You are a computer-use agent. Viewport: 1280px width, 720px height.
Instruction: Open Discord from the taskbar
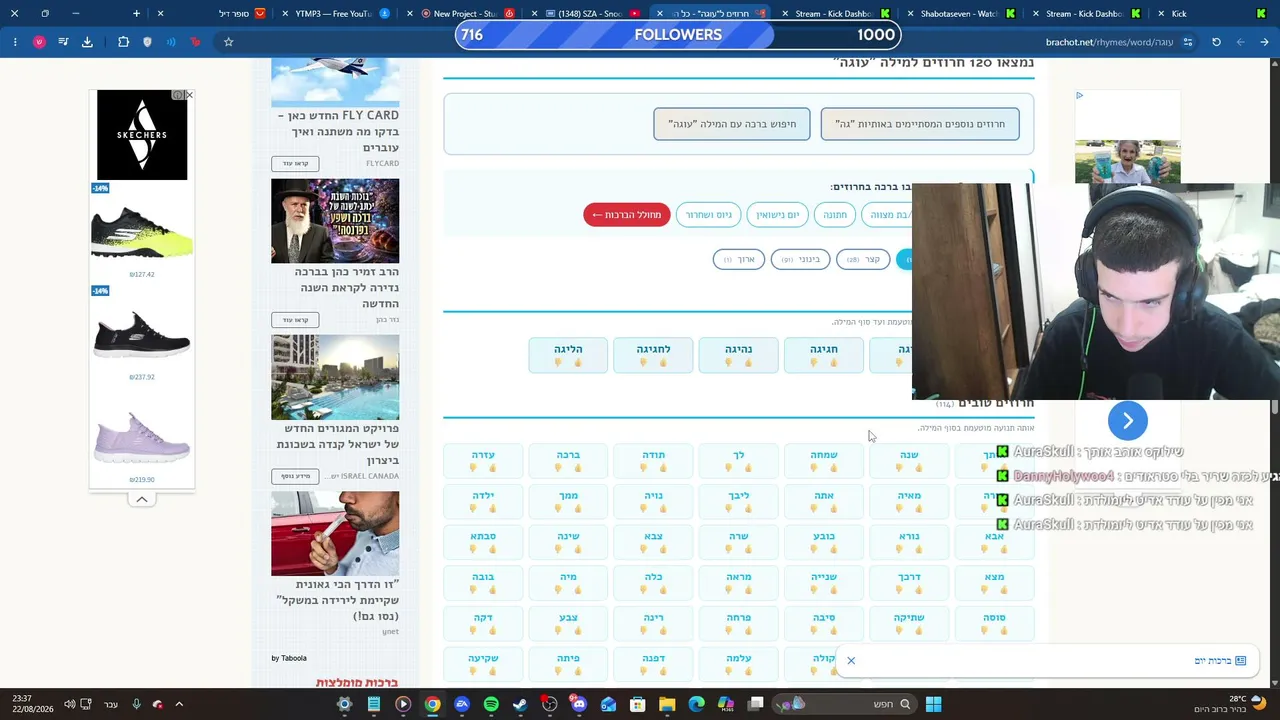tap(579, 704)
